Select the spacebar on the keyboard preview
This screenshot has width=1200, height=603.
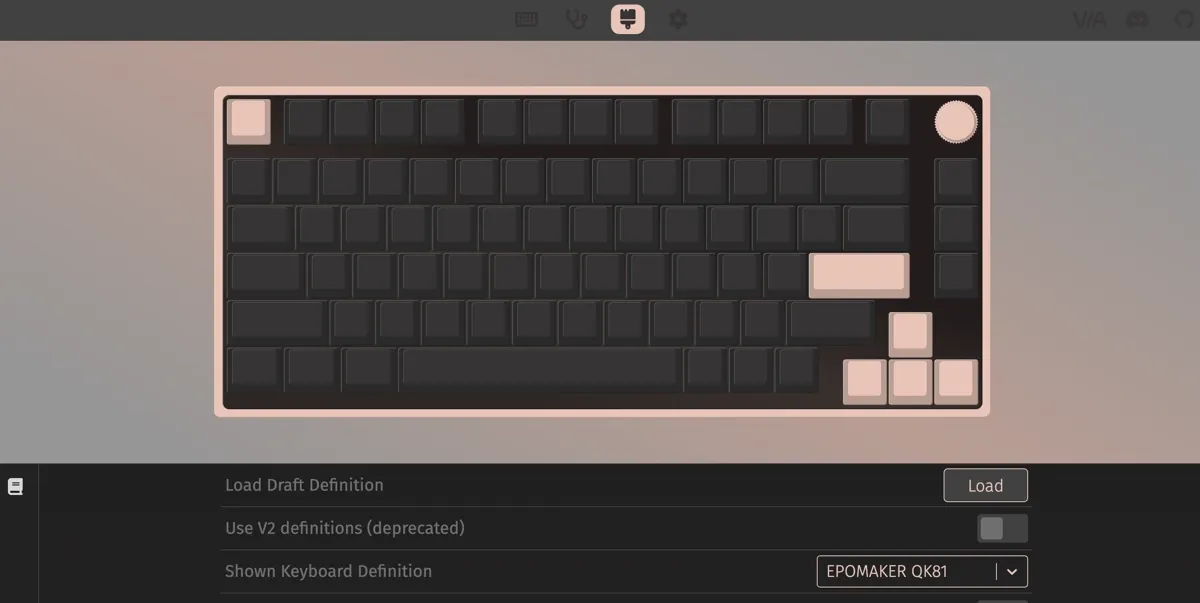point(540,369)
